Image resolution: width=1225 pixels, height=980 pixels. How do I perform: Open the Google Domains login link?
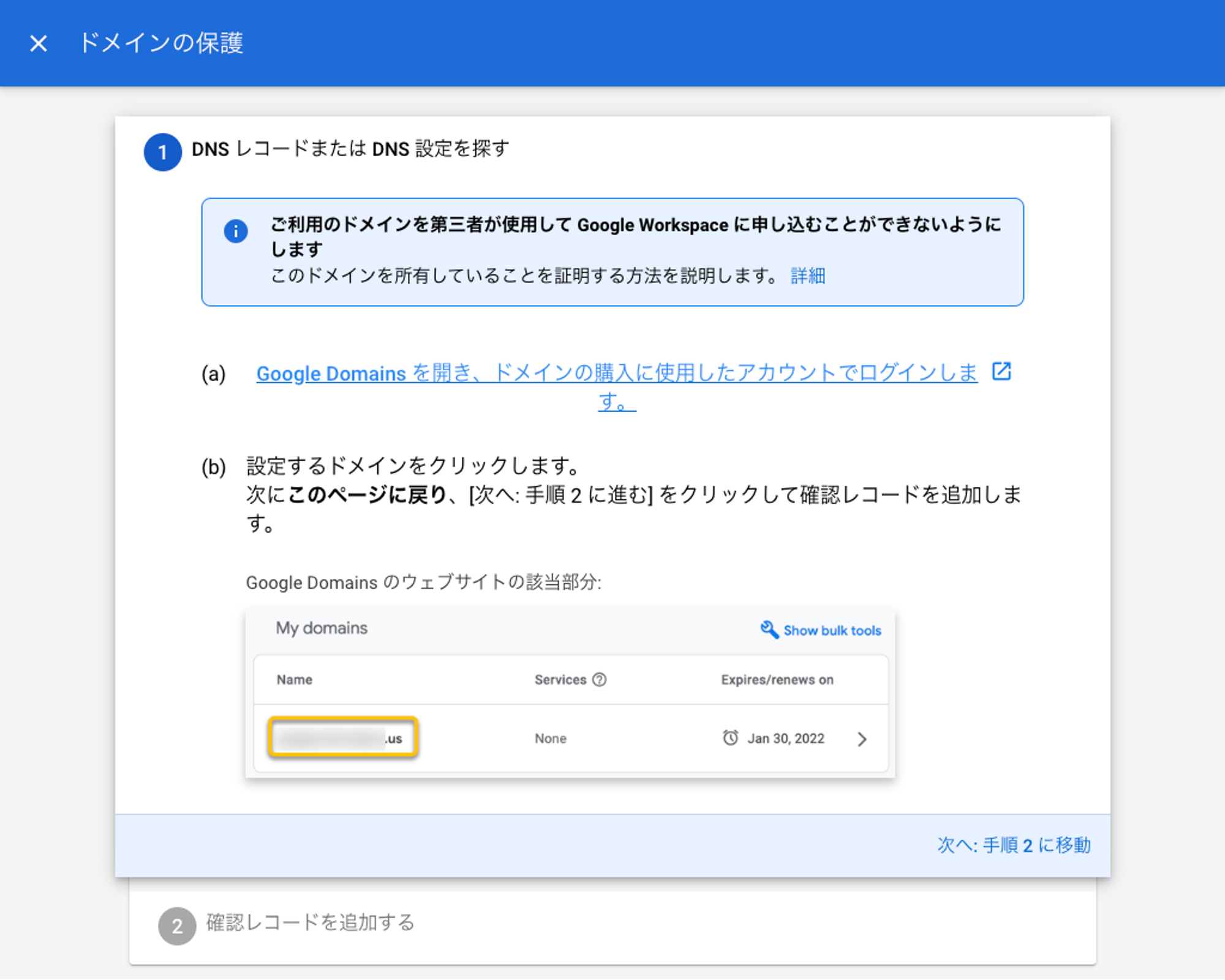click(x=617, y=386)
